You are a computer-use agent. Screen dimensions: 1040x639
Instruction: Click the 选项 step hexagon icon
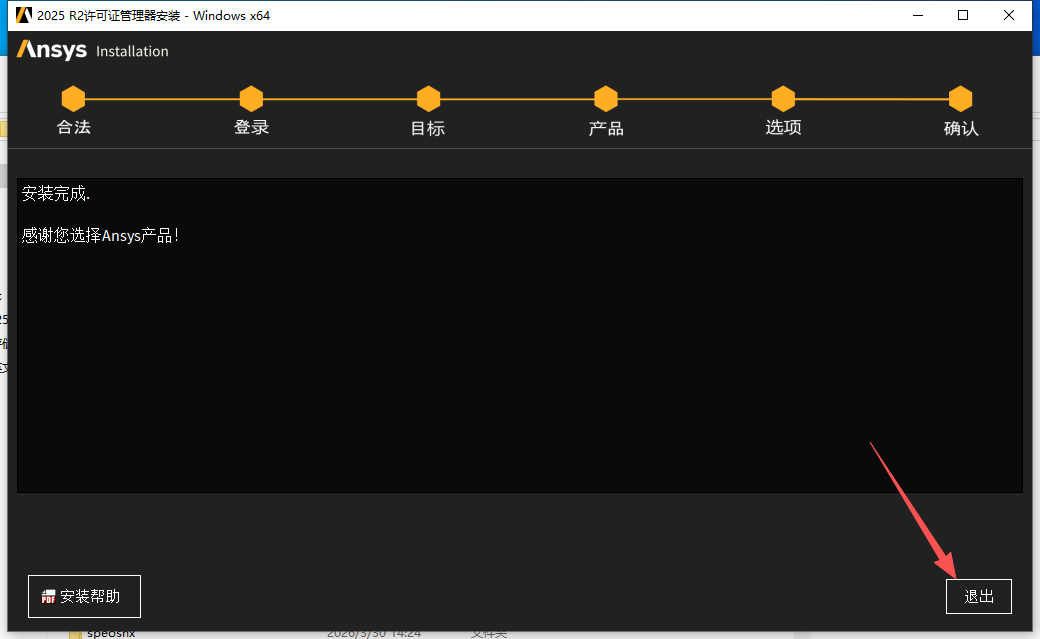tap(783, 99)
